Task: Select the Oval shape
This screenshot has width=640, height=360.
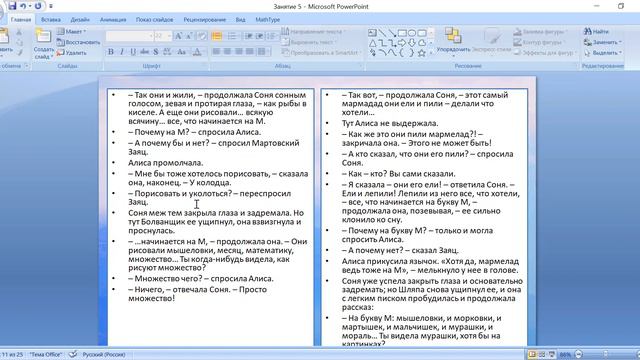Action: 412,33
